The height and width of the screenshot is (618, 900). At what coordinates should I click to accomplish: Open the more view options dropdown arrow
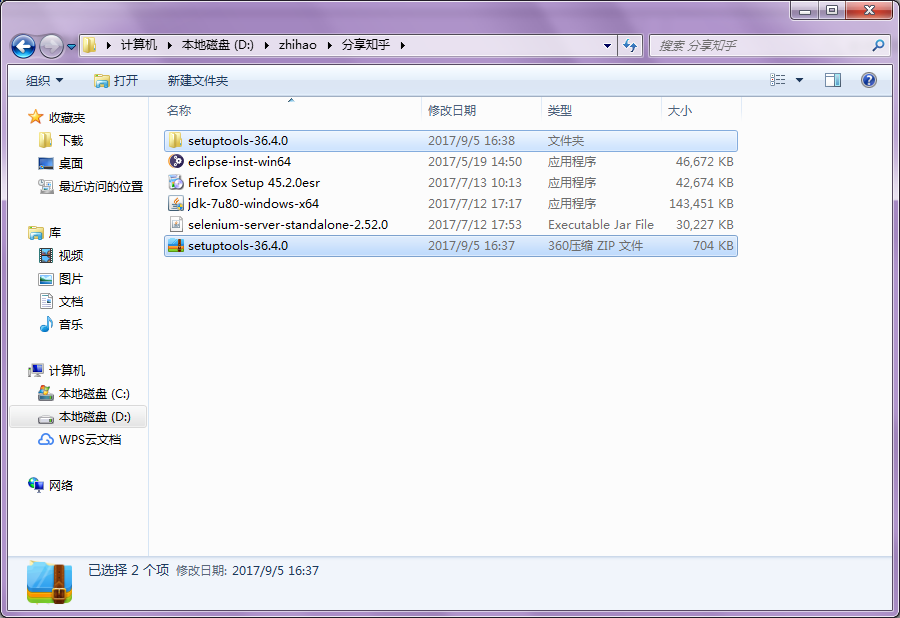[799, 80]
